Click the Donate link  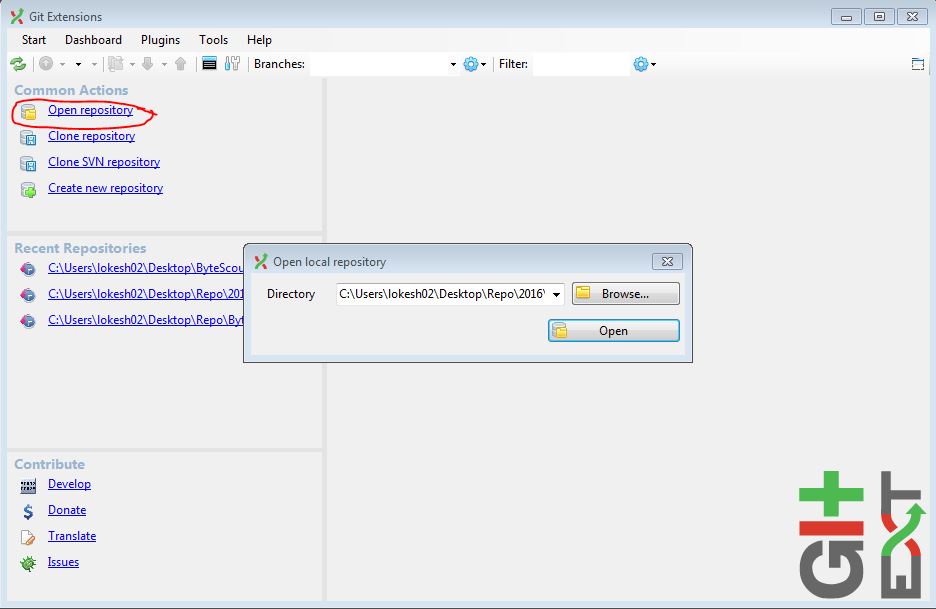[67, 510]
